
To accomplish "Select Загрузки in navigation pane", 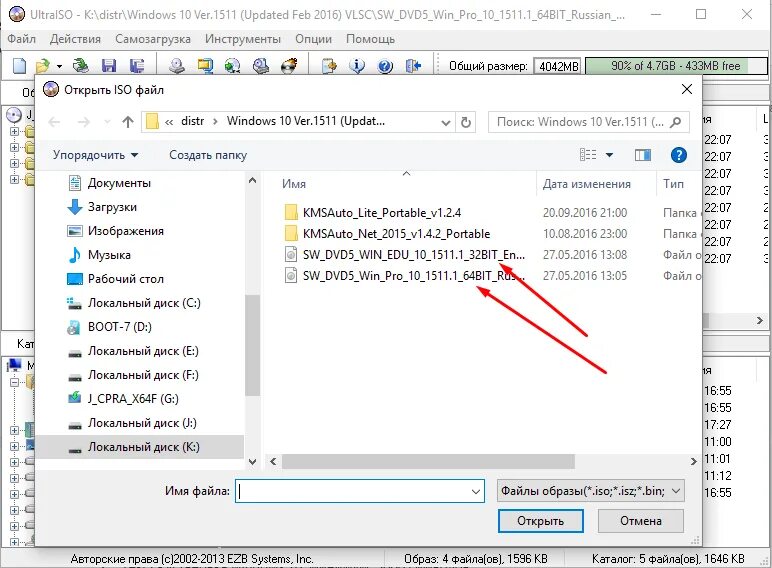I will point(112,207).
